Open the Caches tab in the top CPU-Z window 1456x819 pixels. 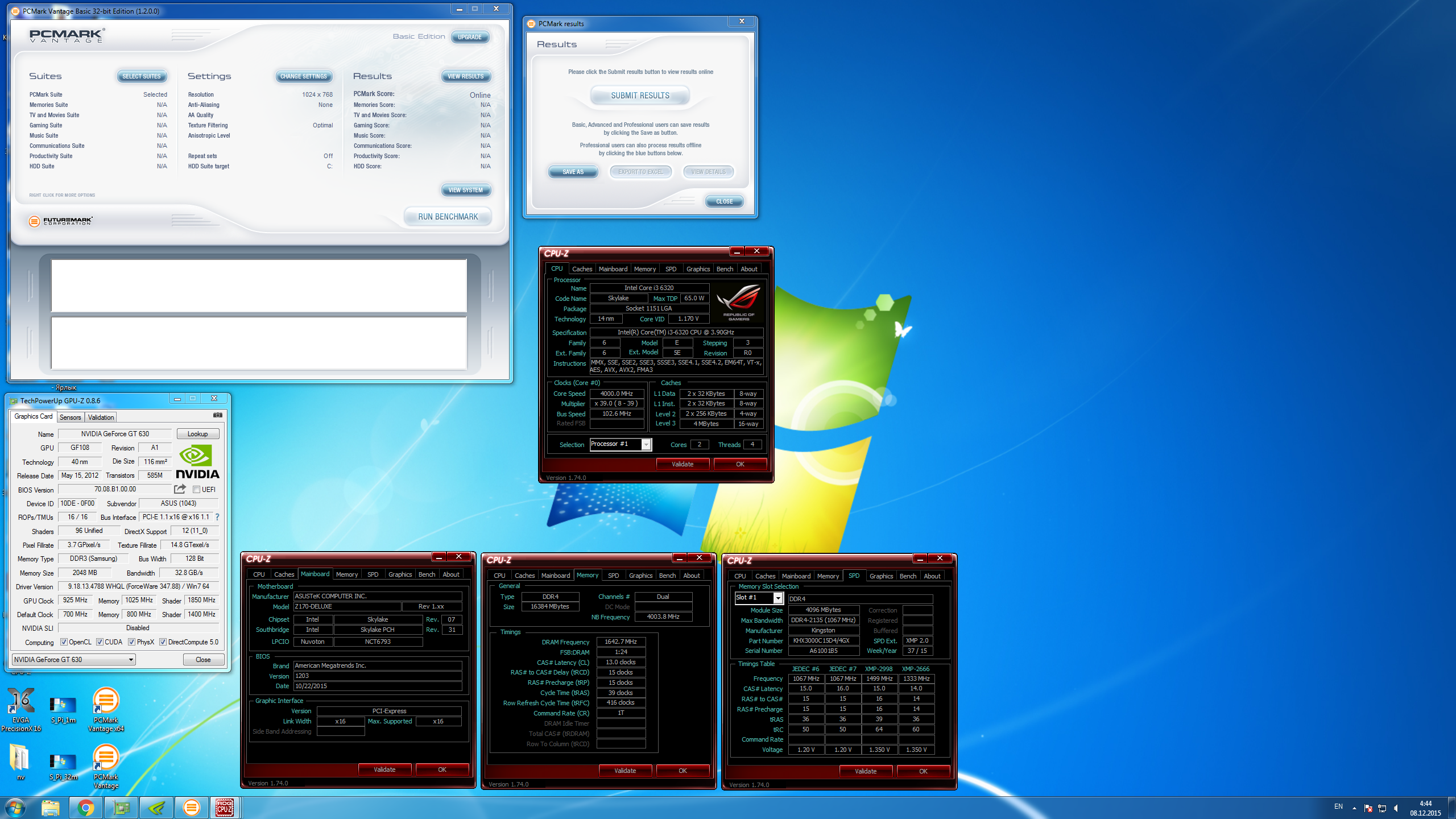tap(582, 269)
